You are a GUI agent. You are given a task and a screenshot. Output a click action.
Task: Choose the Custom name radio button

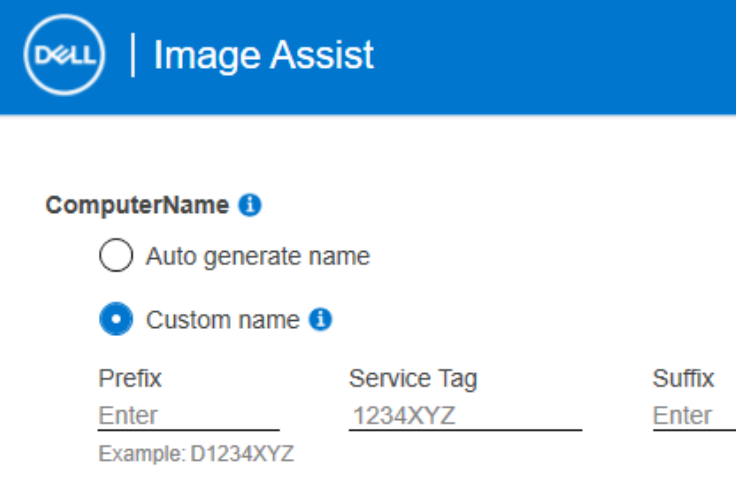[116, 320]
